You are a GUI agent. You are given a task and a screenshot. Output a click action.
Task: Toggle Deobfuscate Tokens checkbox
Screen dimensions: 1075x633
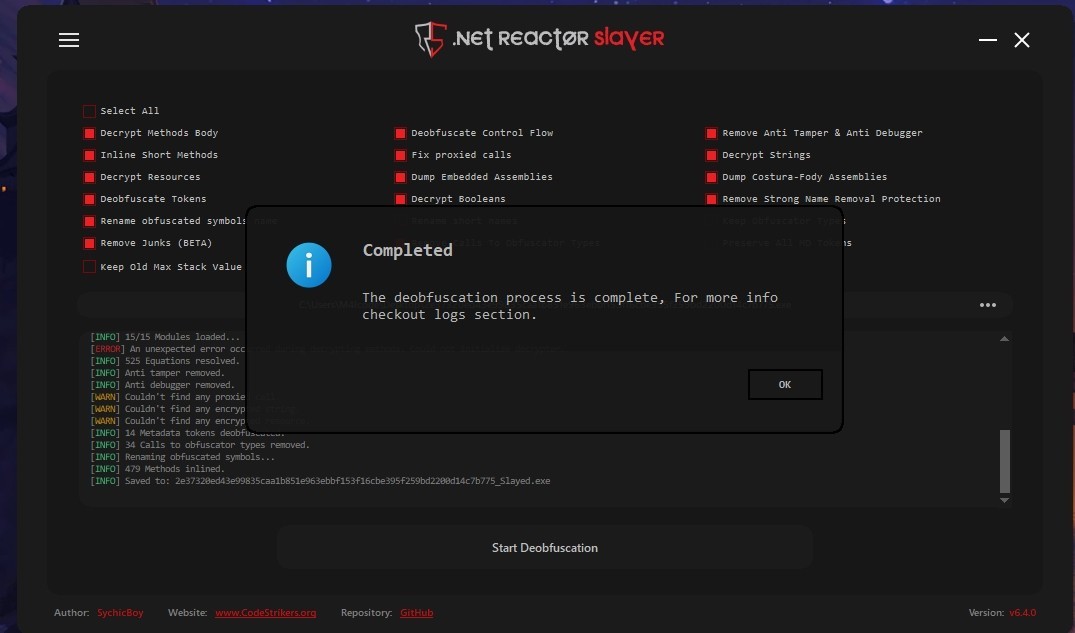(89, 199)
